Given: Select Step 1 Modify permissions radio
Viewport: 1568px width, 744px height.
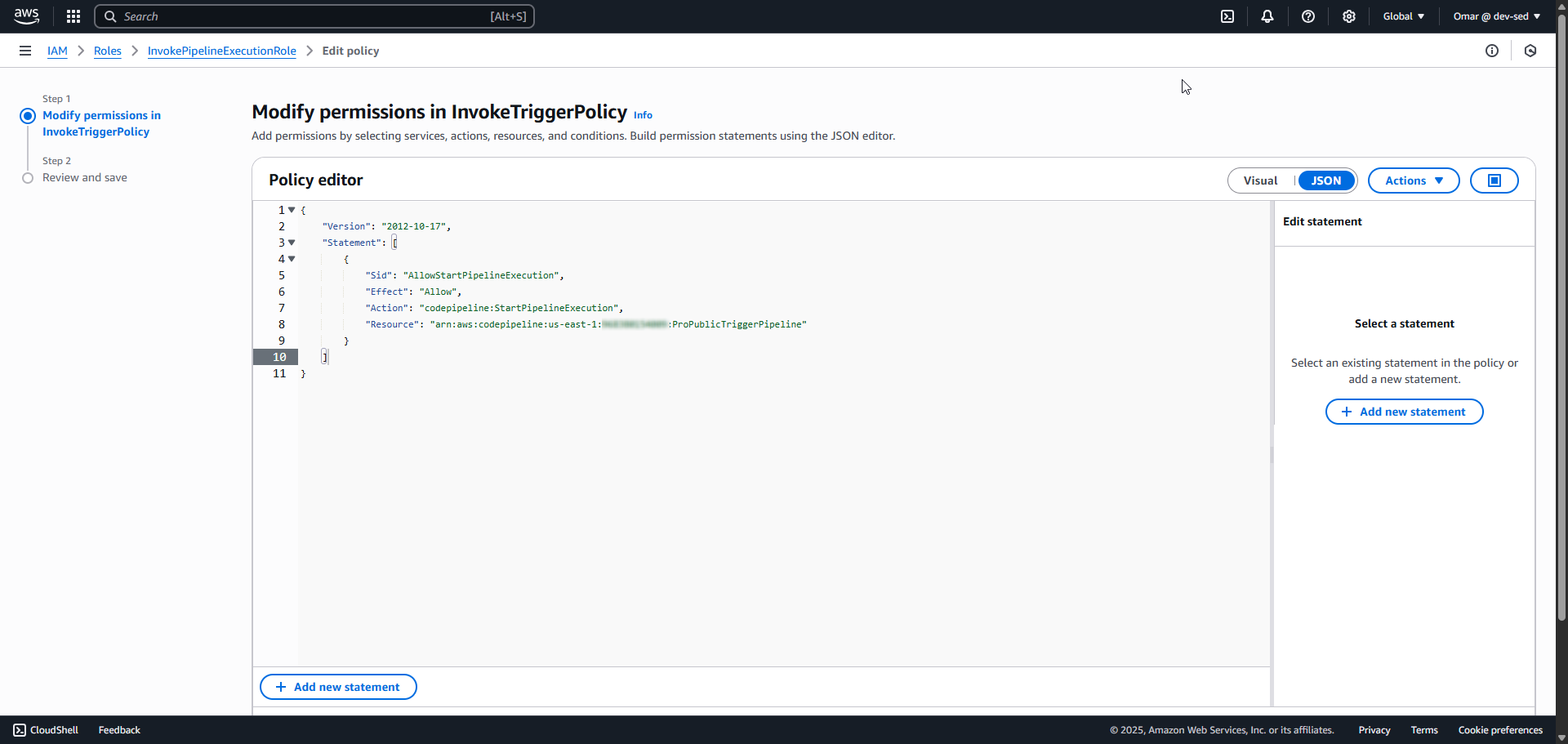Looking at the screenshot, I should click(x=28, y=116).
